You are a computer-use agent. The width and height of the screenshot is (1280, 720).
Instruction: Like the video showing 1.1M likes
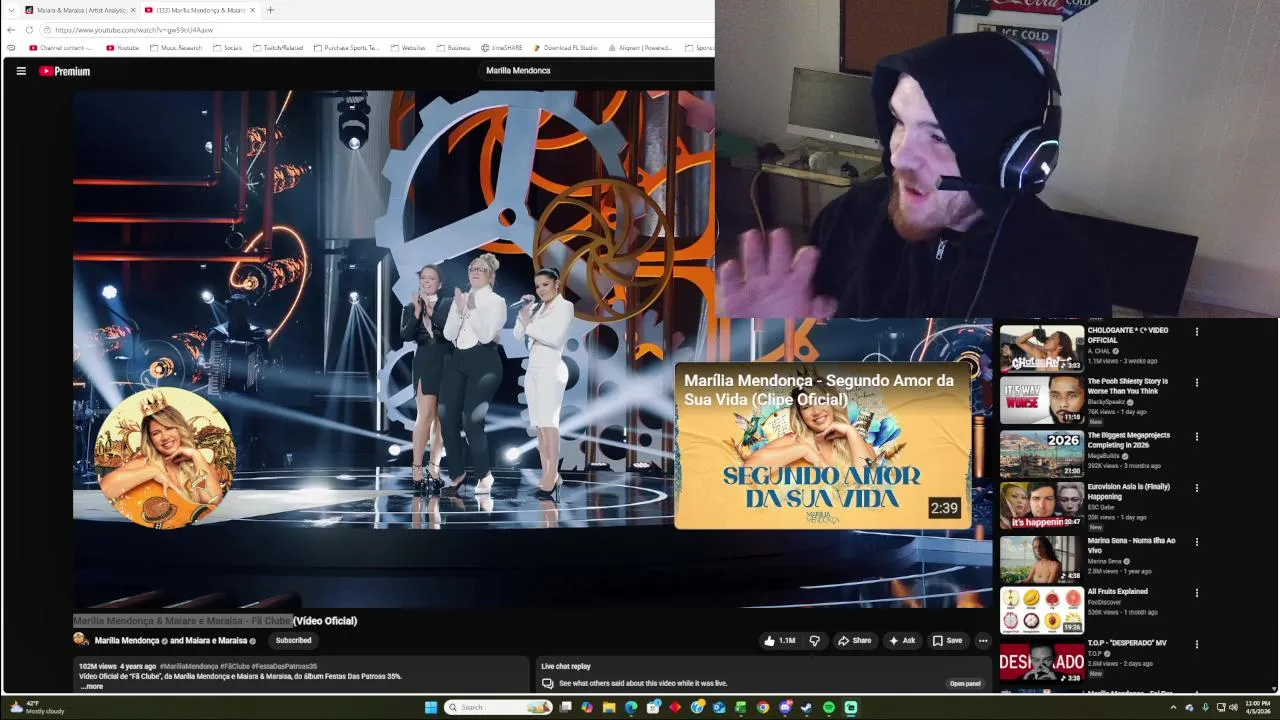780,641
